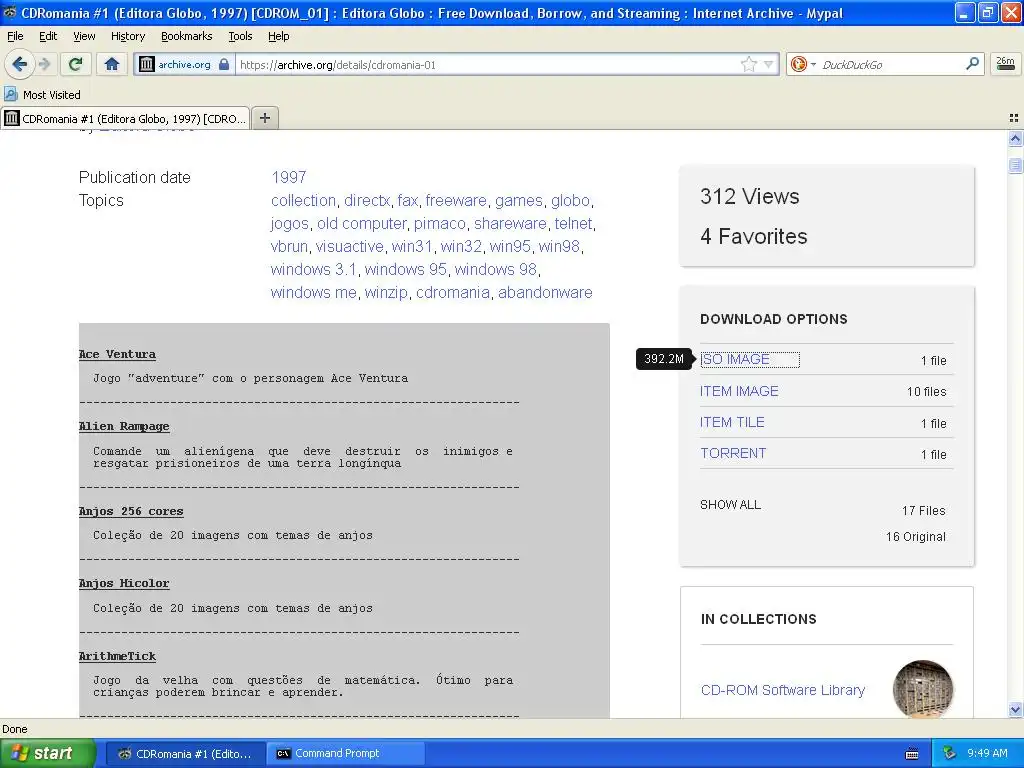The height and width of the screenshot is (768, 1024).
Task: Click the scrollbar down arrow
Action: (1015, 709)
